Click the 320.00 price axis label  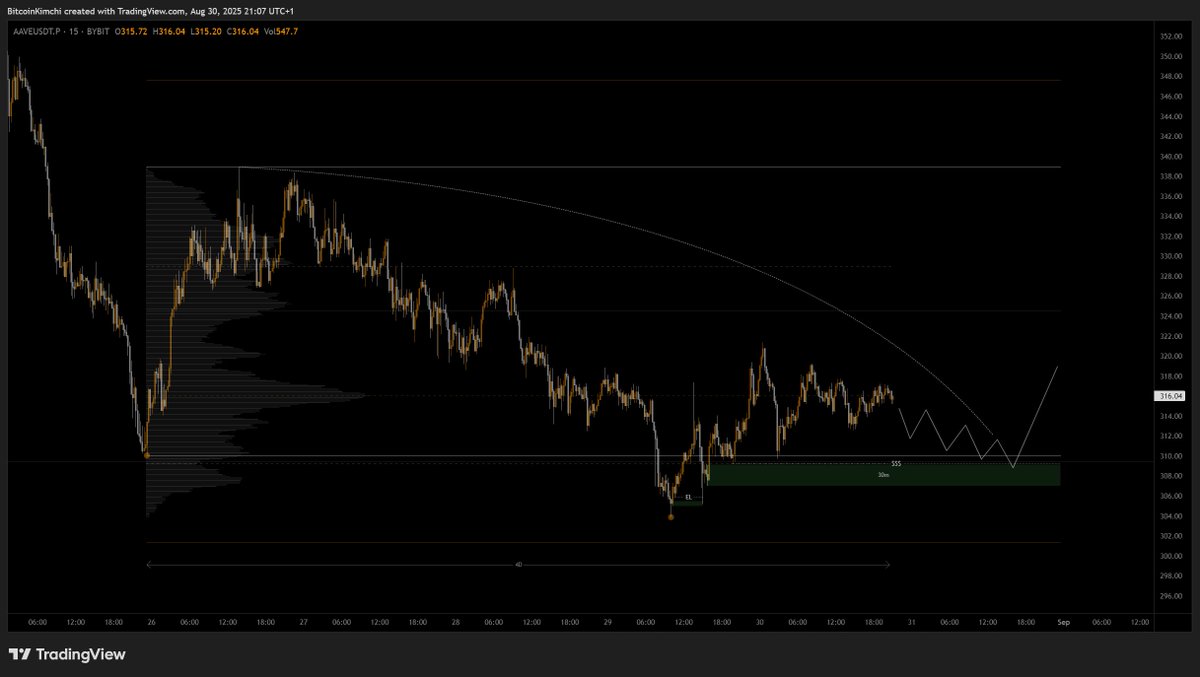[1171, 356]
